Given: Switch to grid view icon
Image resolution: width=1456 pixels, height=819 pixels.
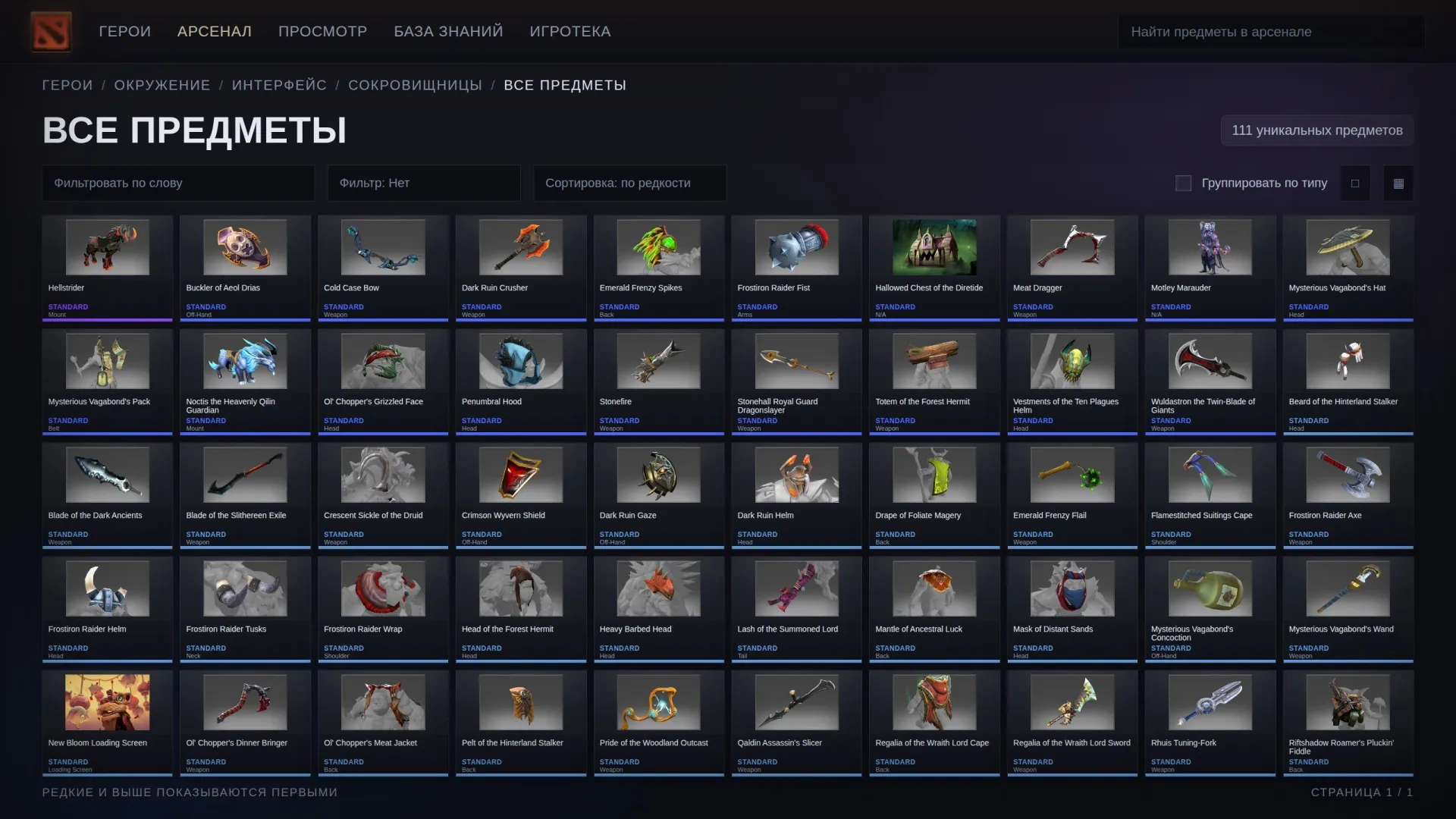Looking at the screenshot, I should click(1398, 183).
